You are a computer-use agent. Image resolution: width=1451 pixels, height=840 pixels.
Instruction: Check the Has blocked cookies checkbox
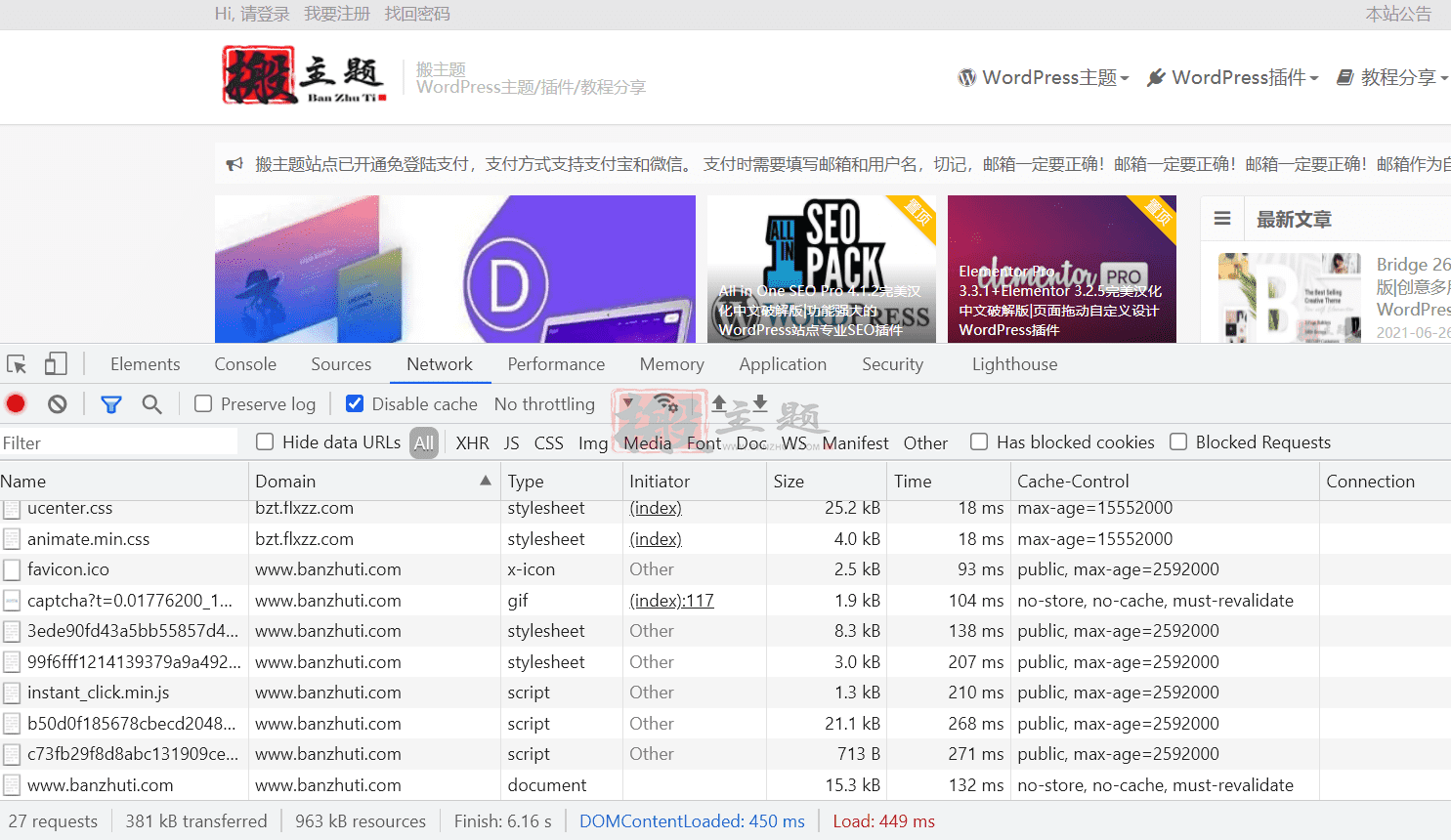(979, 441)
